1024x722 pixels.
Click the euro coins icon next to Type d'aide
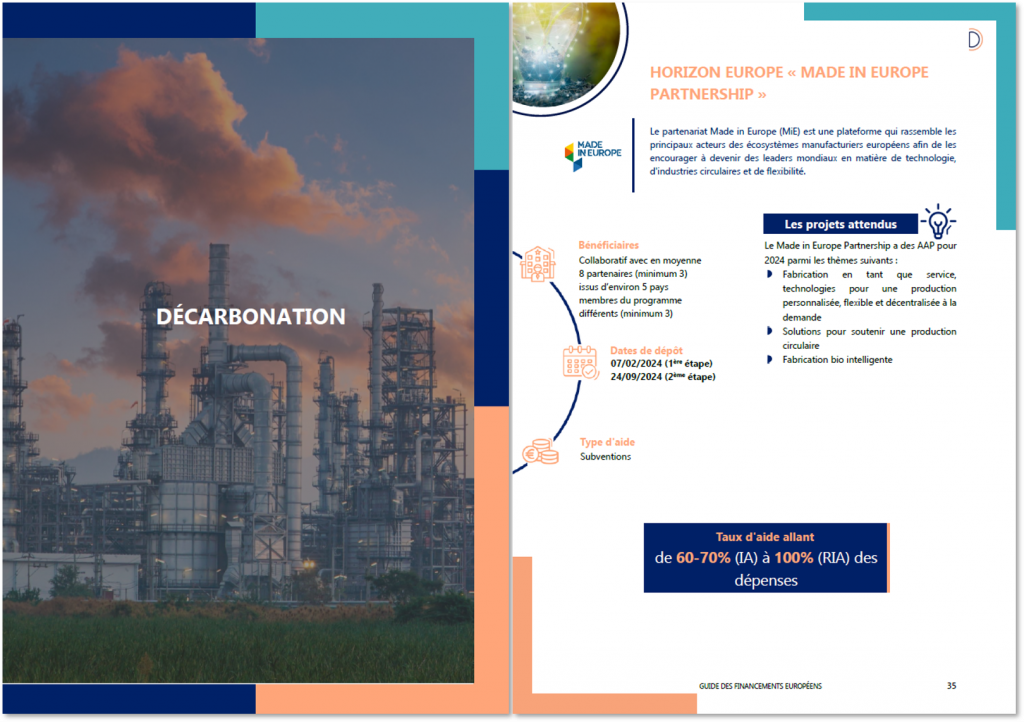click(540, 452)
